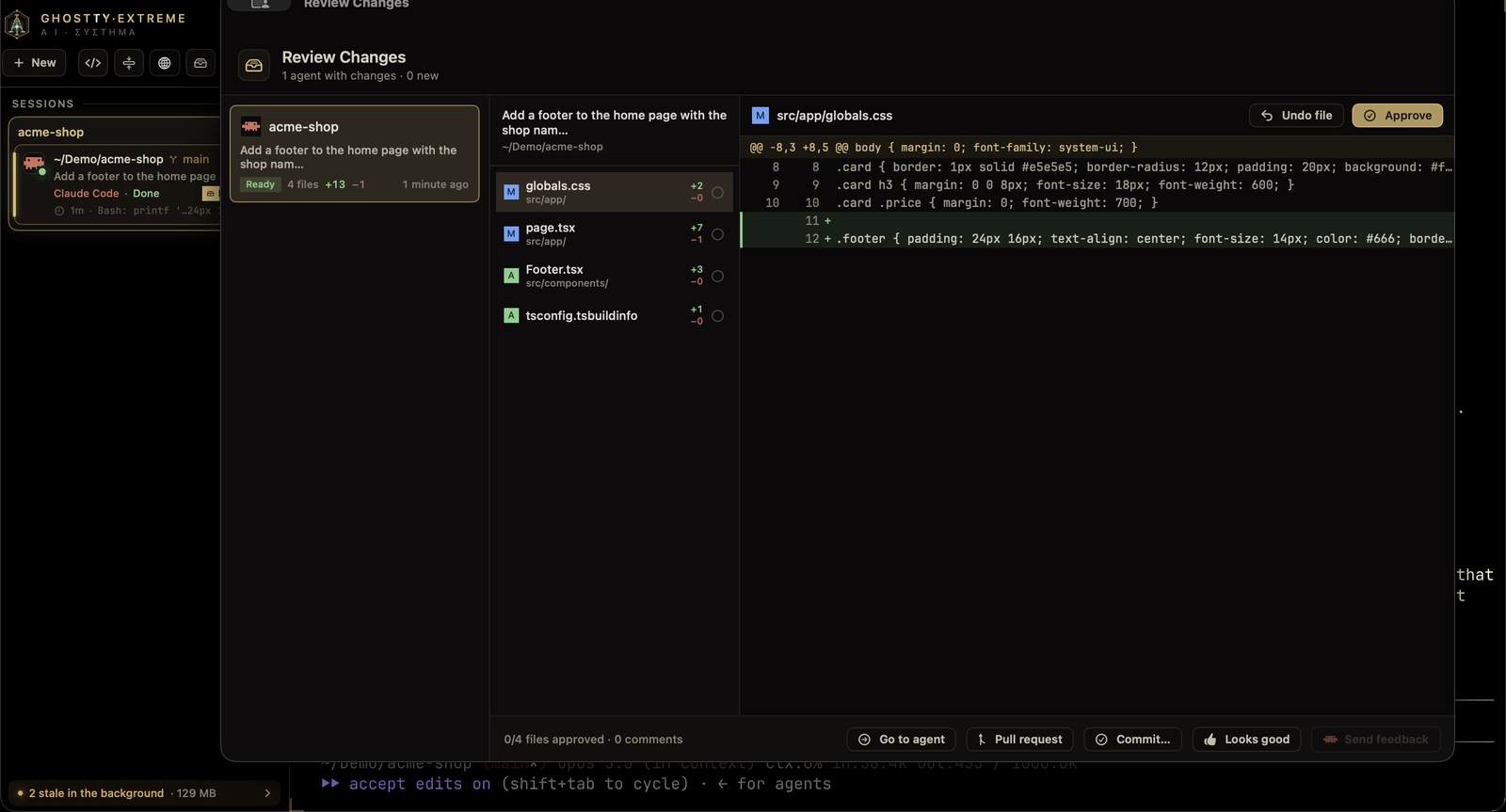Click the split/align toolbar icon
The image size is (1506, 812).
pos(129,63)
